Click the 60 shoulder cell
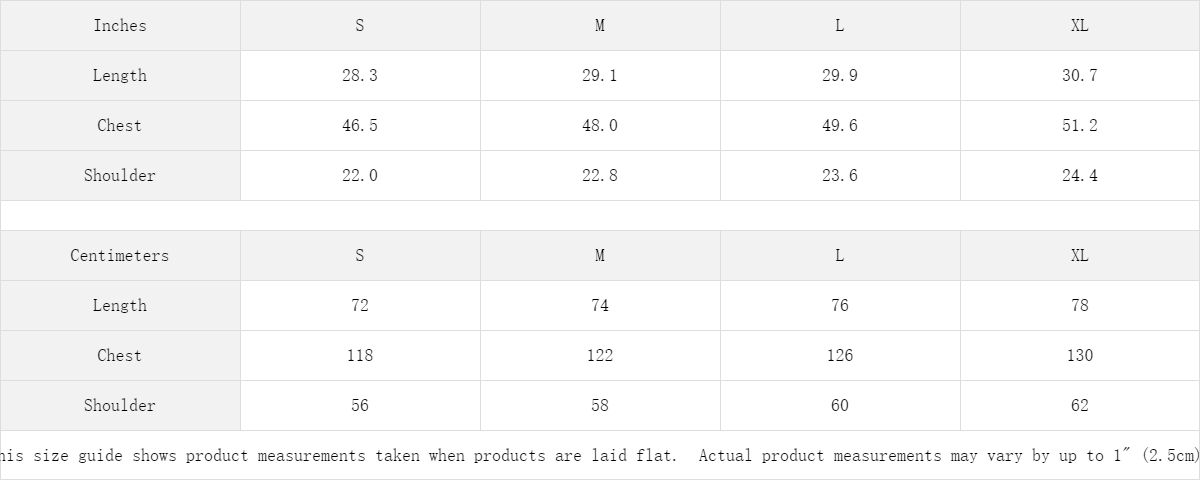The height and width of the screenshot is (480, 1200). (x=839, y=406)
